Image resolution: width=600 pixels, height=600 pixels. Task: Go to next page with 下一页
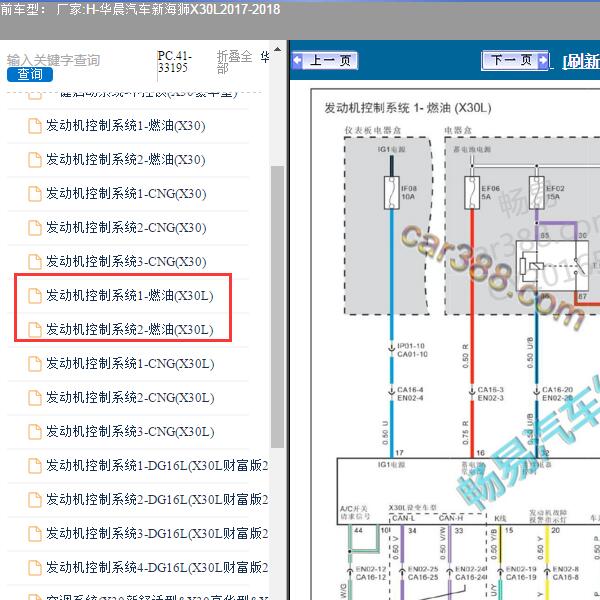(515, 60)
